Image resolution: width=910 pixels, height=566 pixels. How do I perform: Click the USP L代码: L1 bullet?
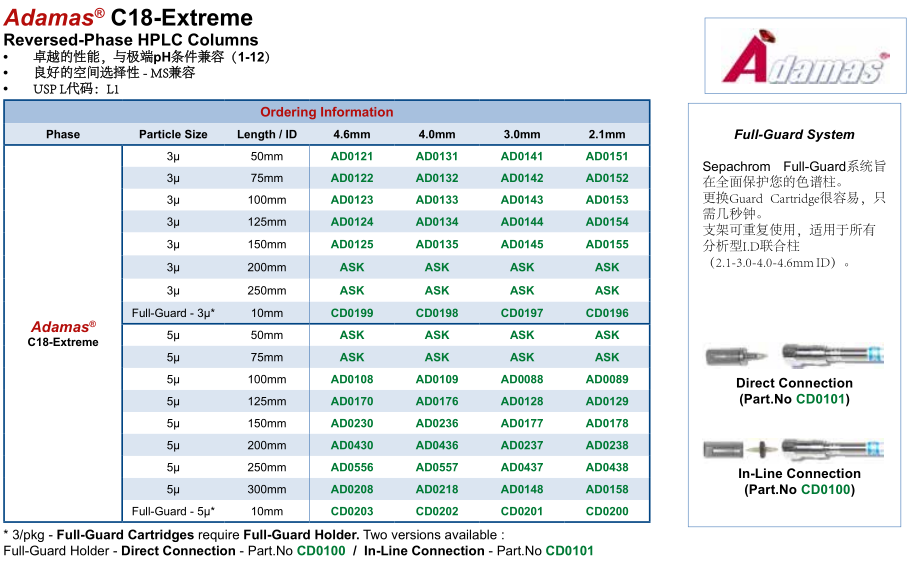76,89
